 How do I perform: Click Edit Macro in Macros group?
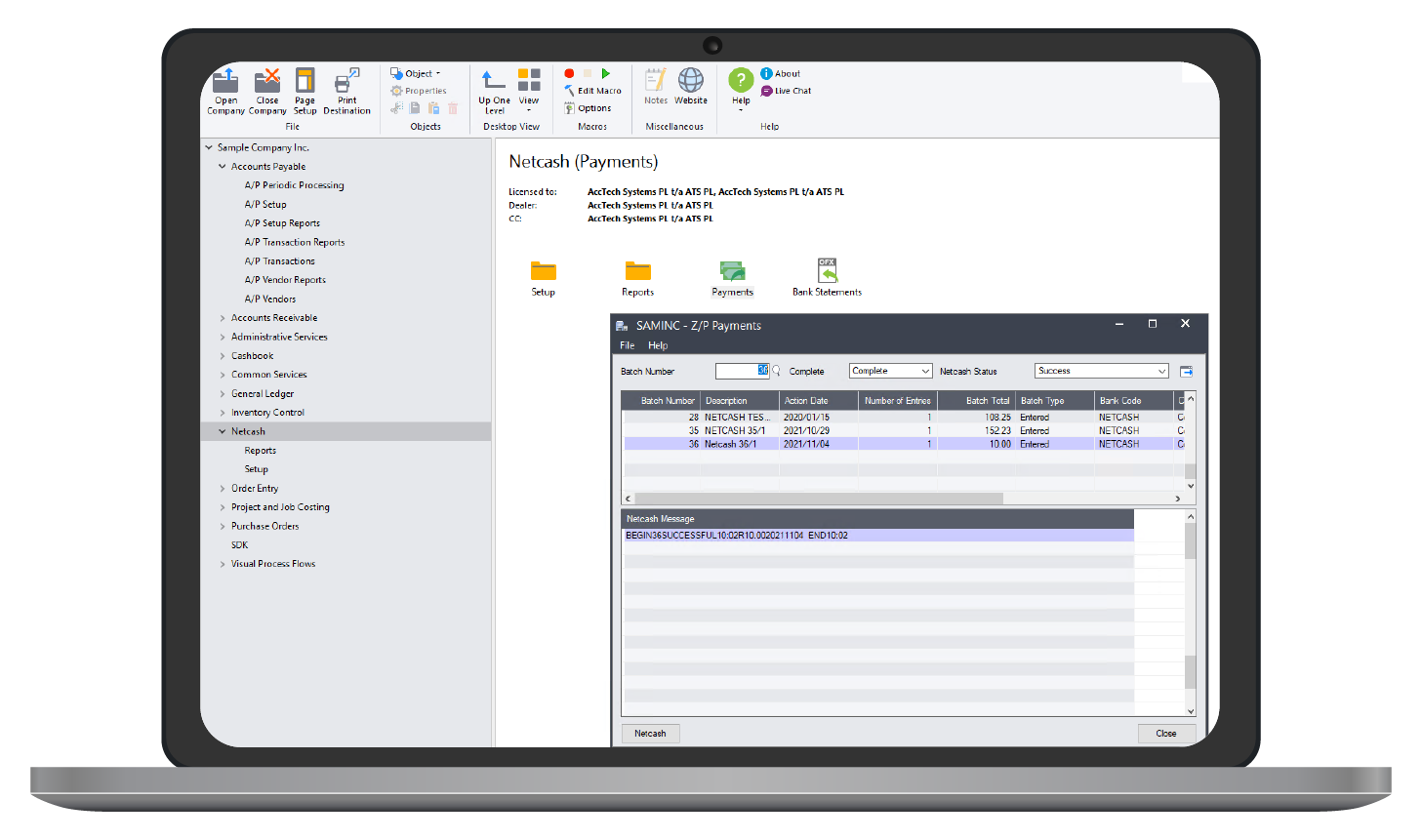click(x=592, y=91)
